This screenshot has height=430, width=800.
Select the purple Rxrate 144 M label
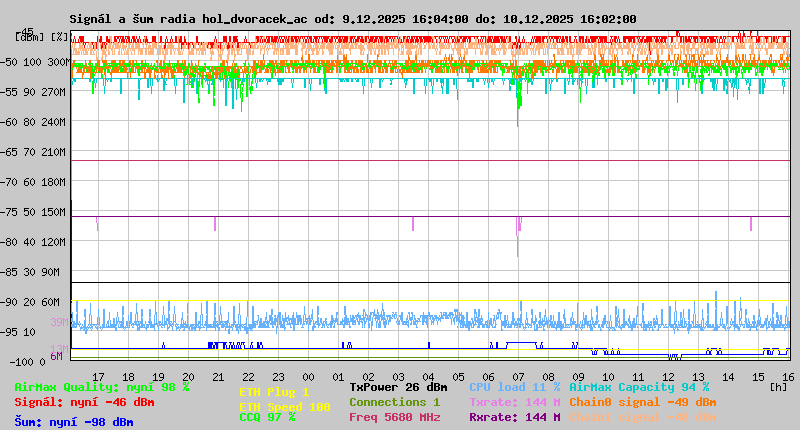coord(514,417)
